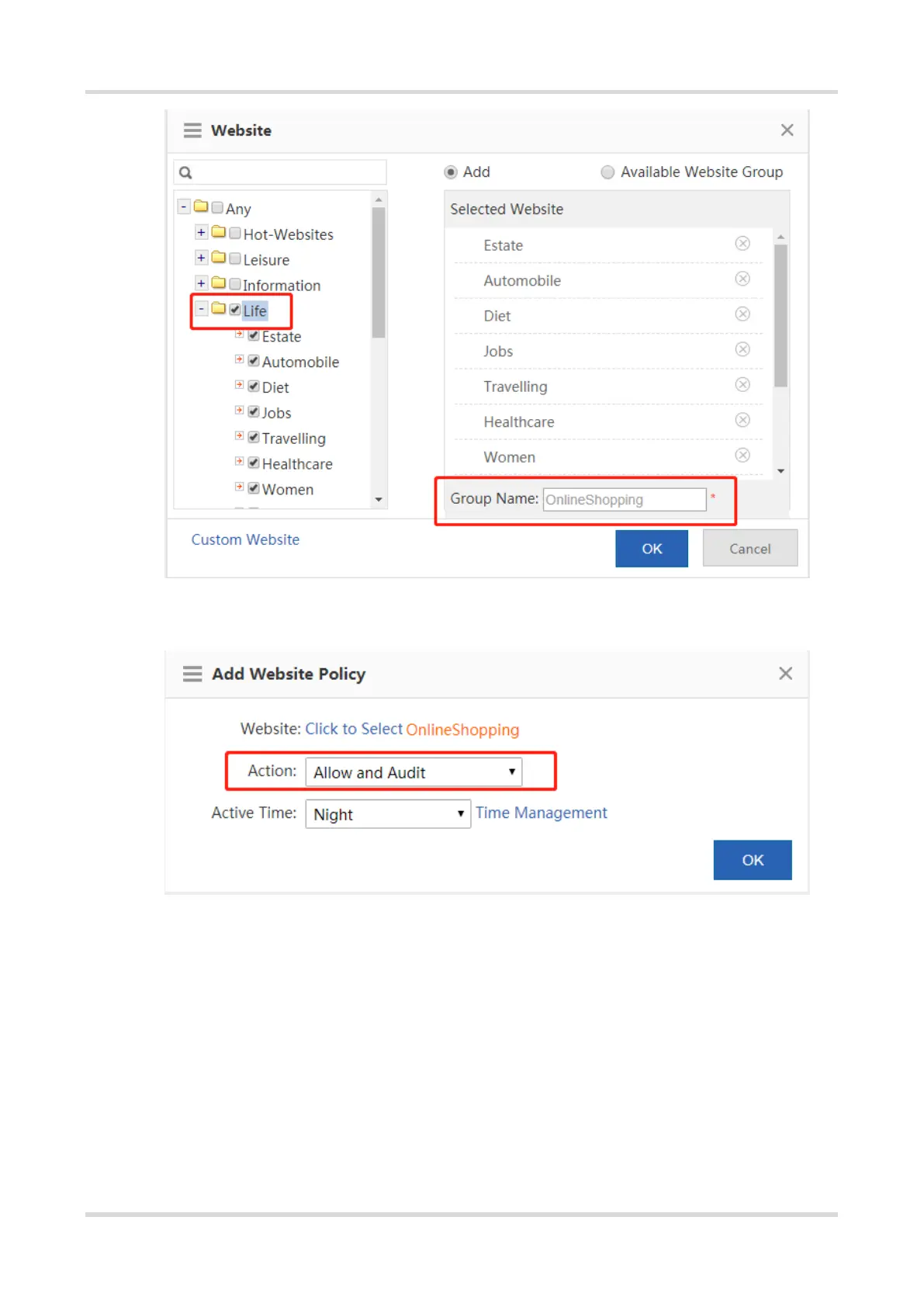Open the Action dropdown
This screenshot has height=1307, width=924.
coord(414,772)
